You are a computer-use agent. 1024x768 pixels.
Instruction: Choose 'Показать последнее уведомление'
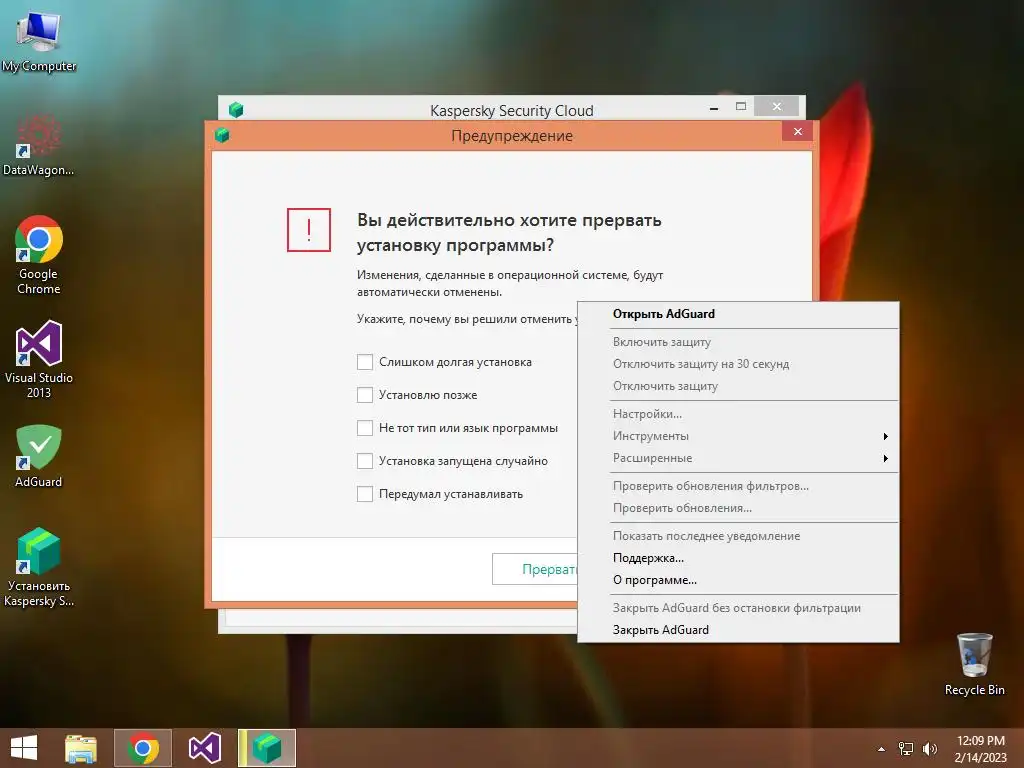pos(738,536)
